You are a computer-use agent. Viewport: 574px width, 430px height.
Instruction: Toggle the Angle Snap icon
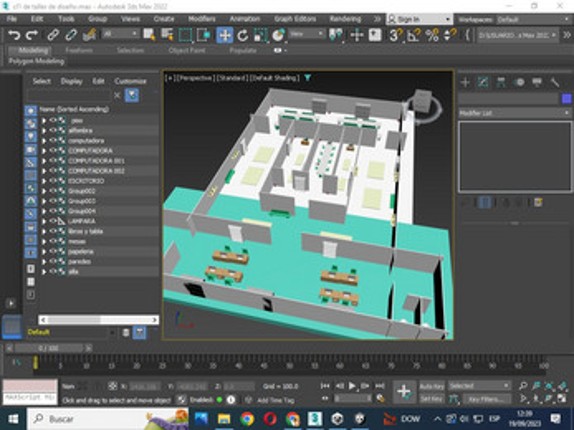[413, 35]
